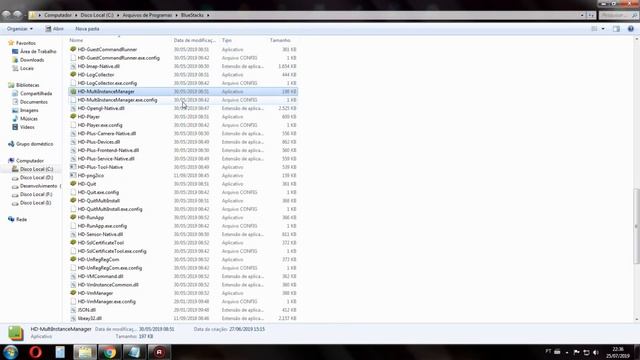Open the Organizar dropdown menu
Viewport: 640px width, 360px height.
(x=20, y=29)
